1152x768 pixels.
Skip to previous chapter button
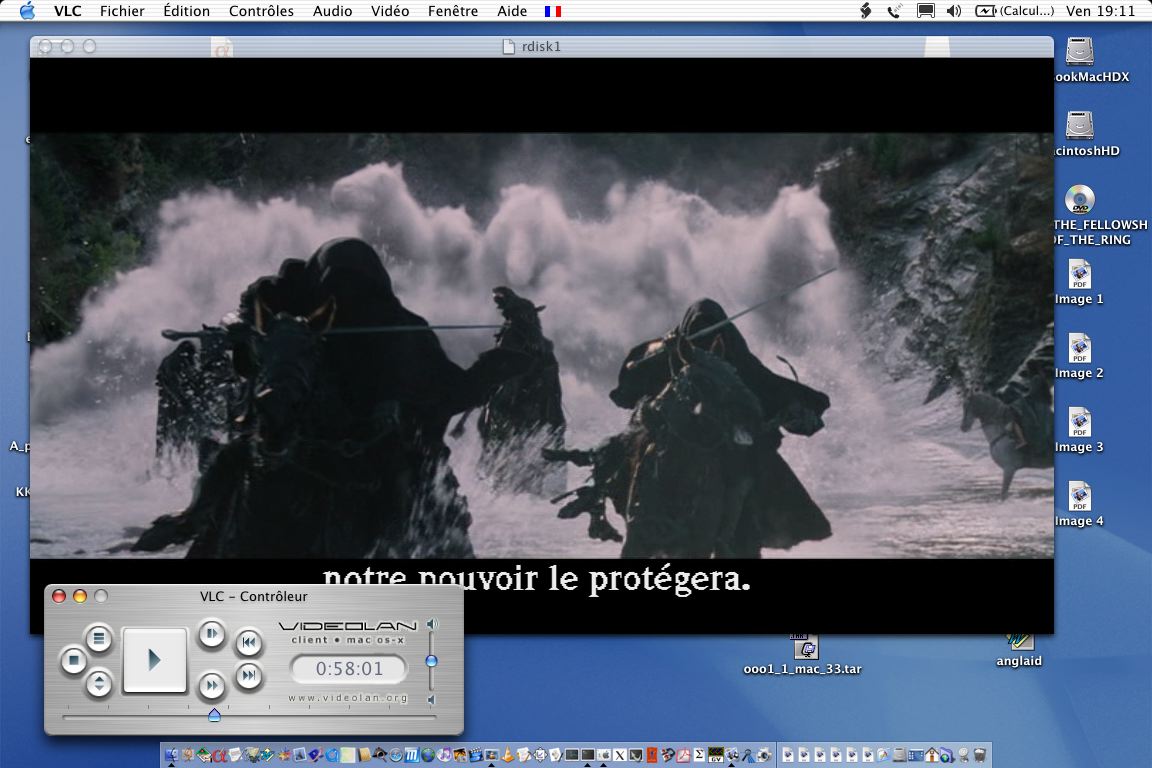249,642
